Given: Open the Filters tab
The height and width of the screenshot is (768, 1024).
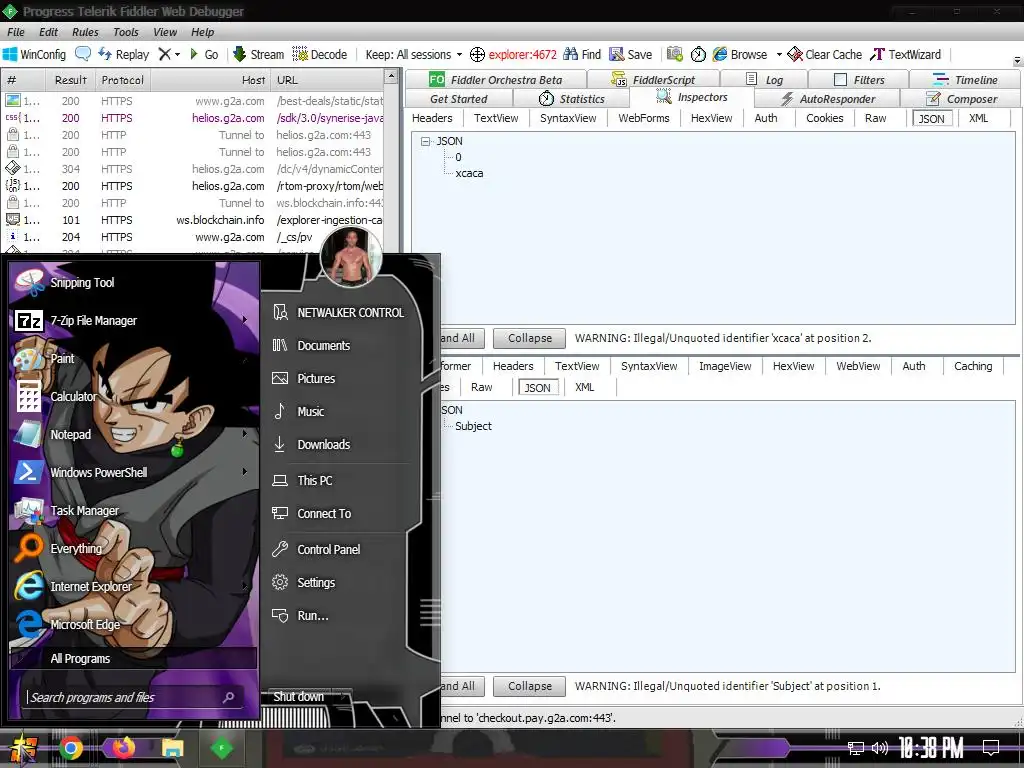Looking at the screenshot, I should pos(859,80).
